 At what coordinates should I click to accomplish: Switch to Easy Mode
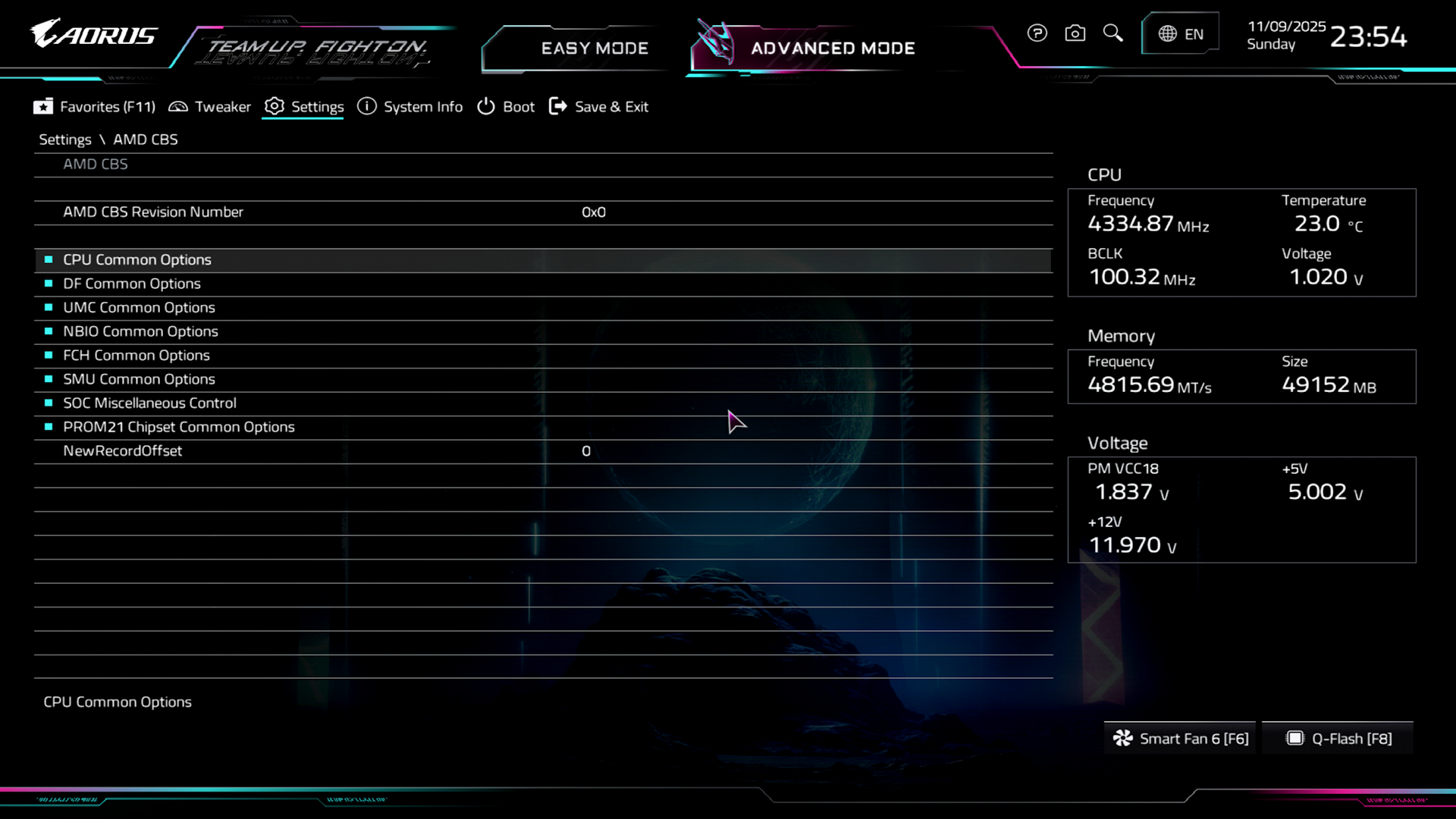[595, 49]
